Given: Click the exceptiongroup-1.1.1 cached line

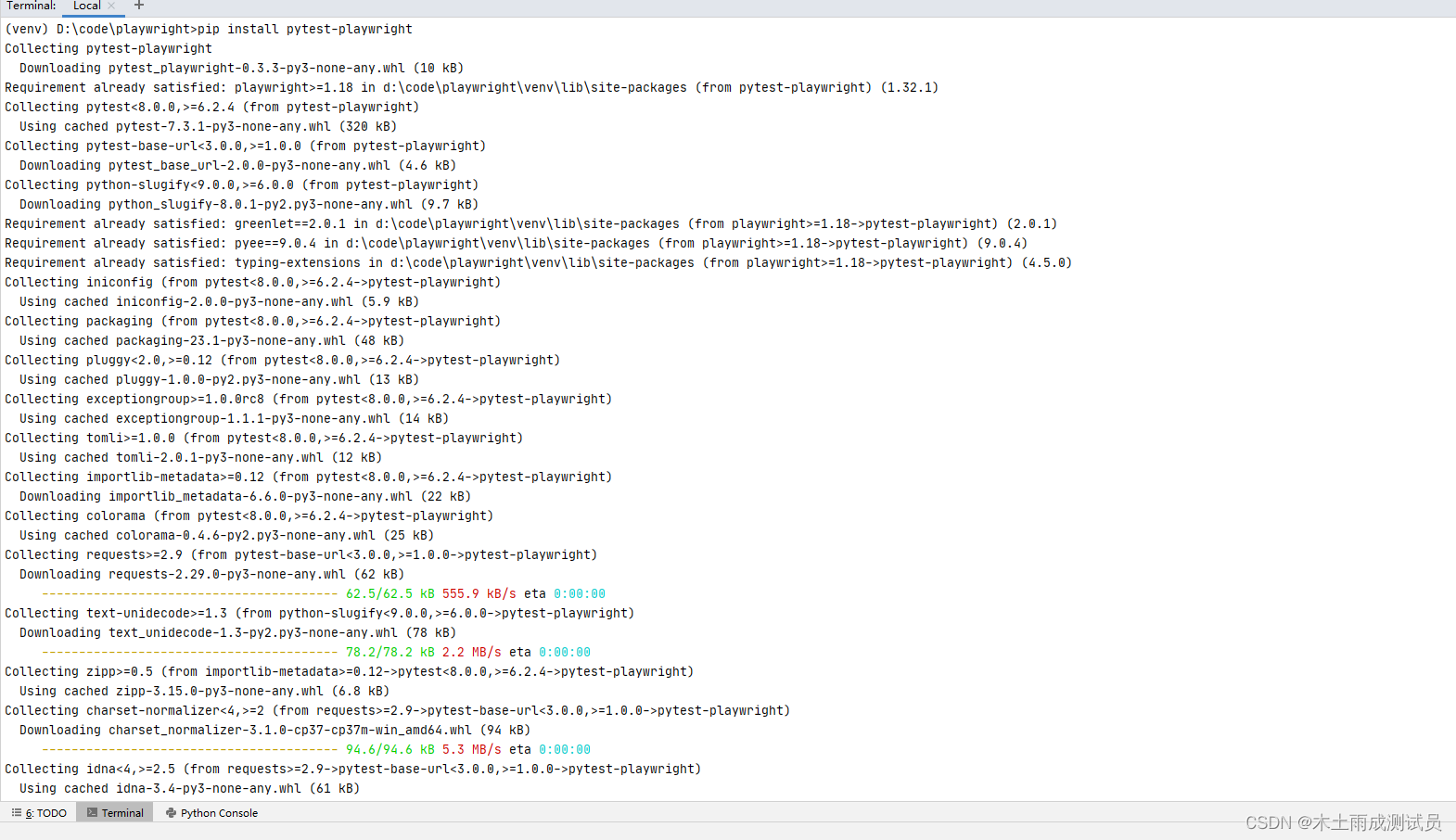Looking at the screenshot, I should [x=234, y=418].
